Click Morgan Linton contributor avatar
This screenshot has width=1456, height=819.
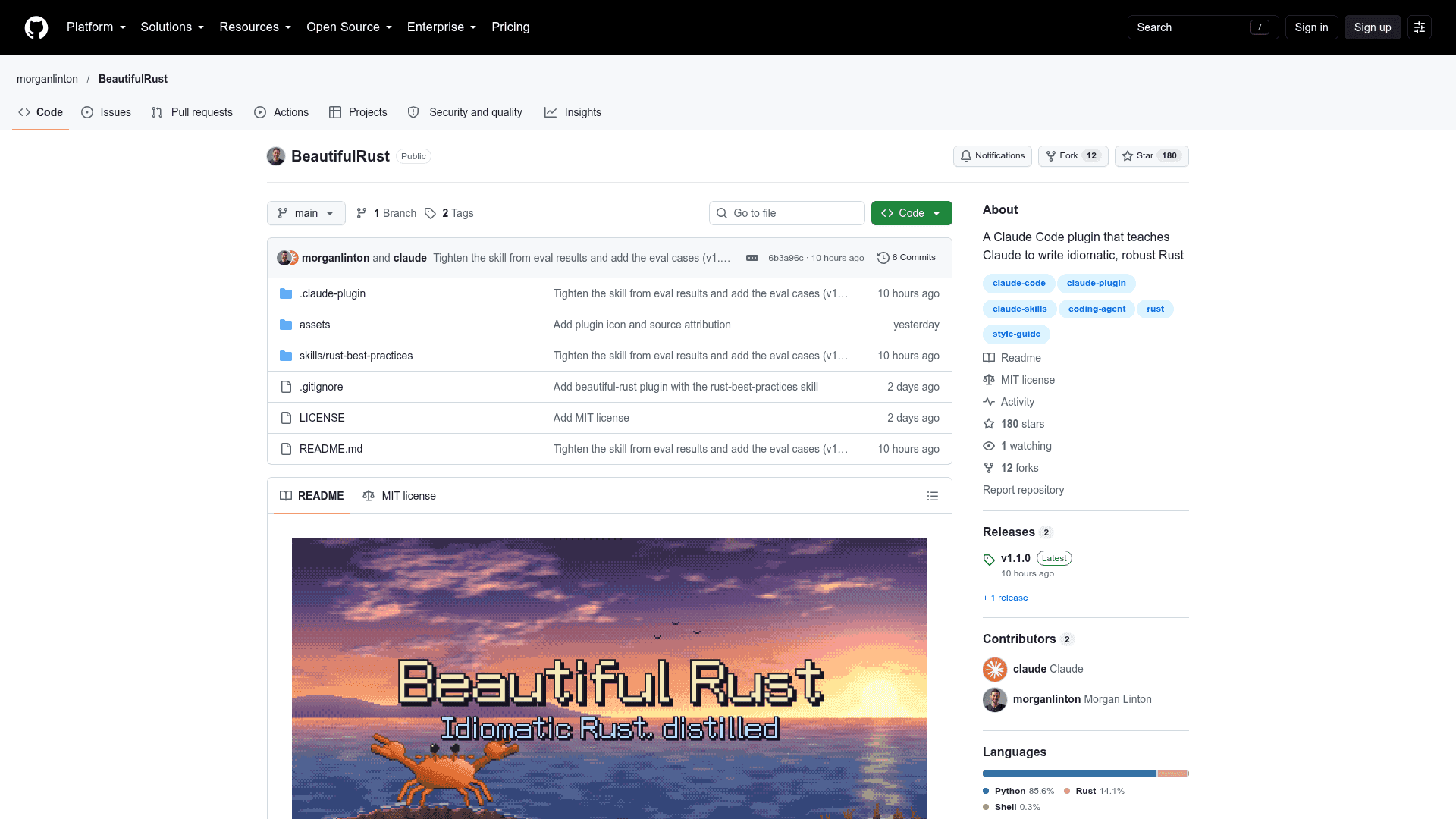(x=995, y=699)
